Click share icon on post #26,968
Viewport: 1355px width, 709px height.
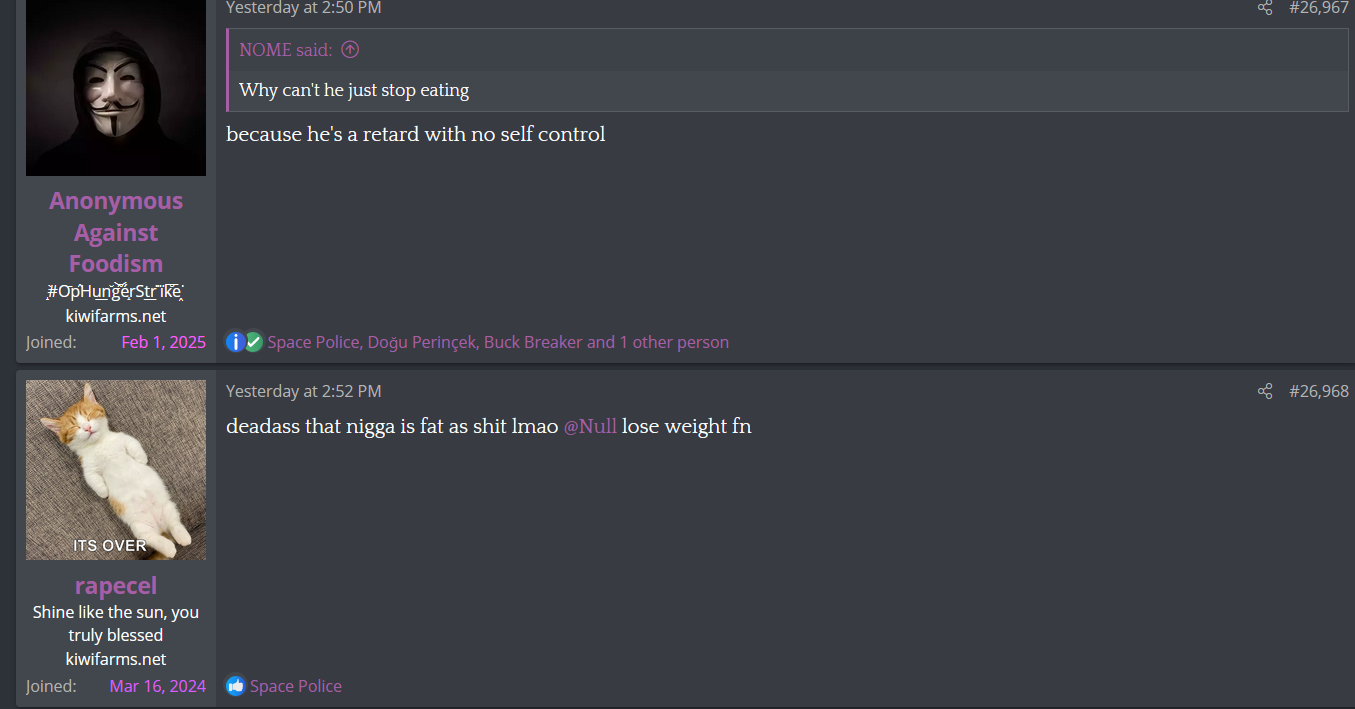point(1265,391)
